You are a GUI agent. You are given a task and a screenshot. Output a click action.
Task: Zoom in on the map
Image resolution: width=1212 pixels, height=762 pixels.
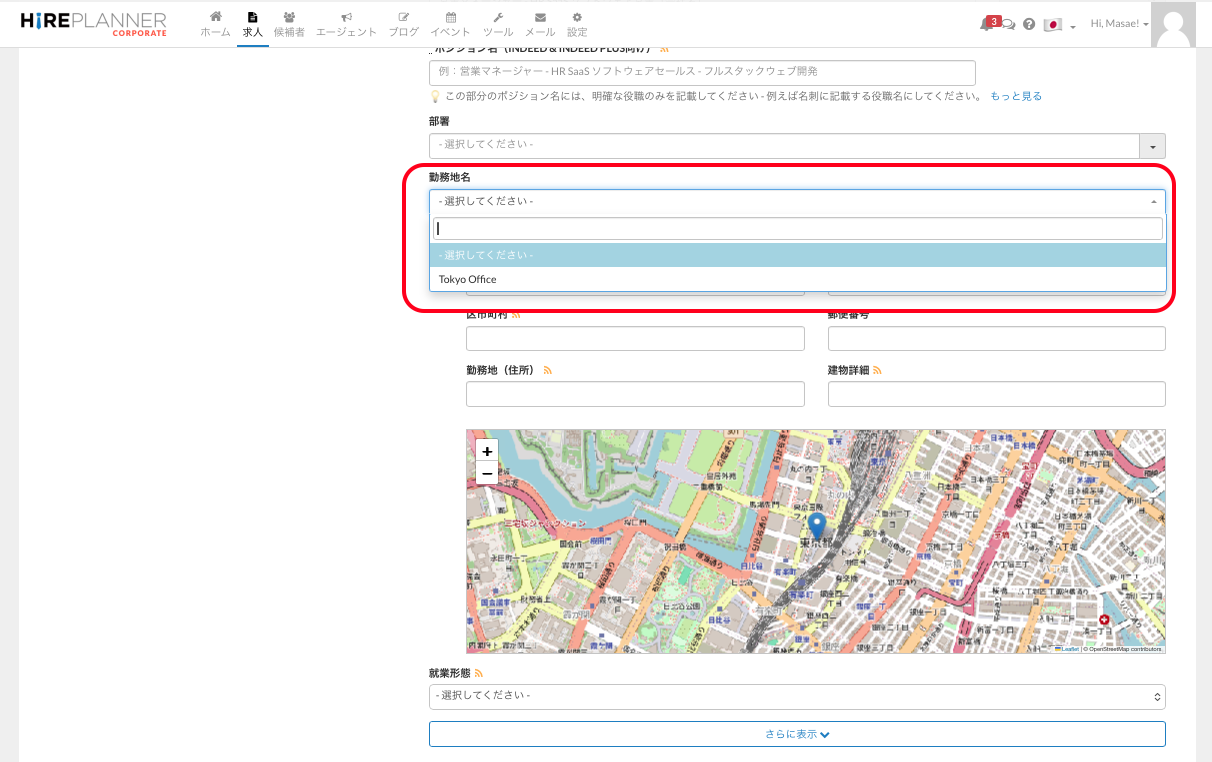point(487,451)
